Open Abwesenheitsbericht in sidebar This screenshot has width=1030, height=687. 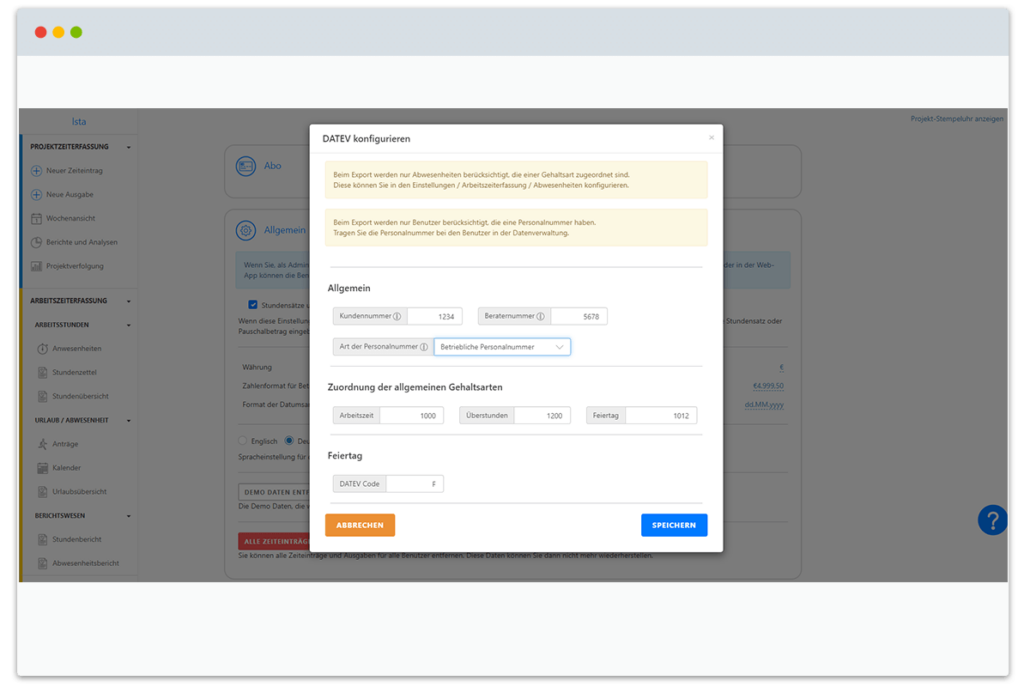86,564
